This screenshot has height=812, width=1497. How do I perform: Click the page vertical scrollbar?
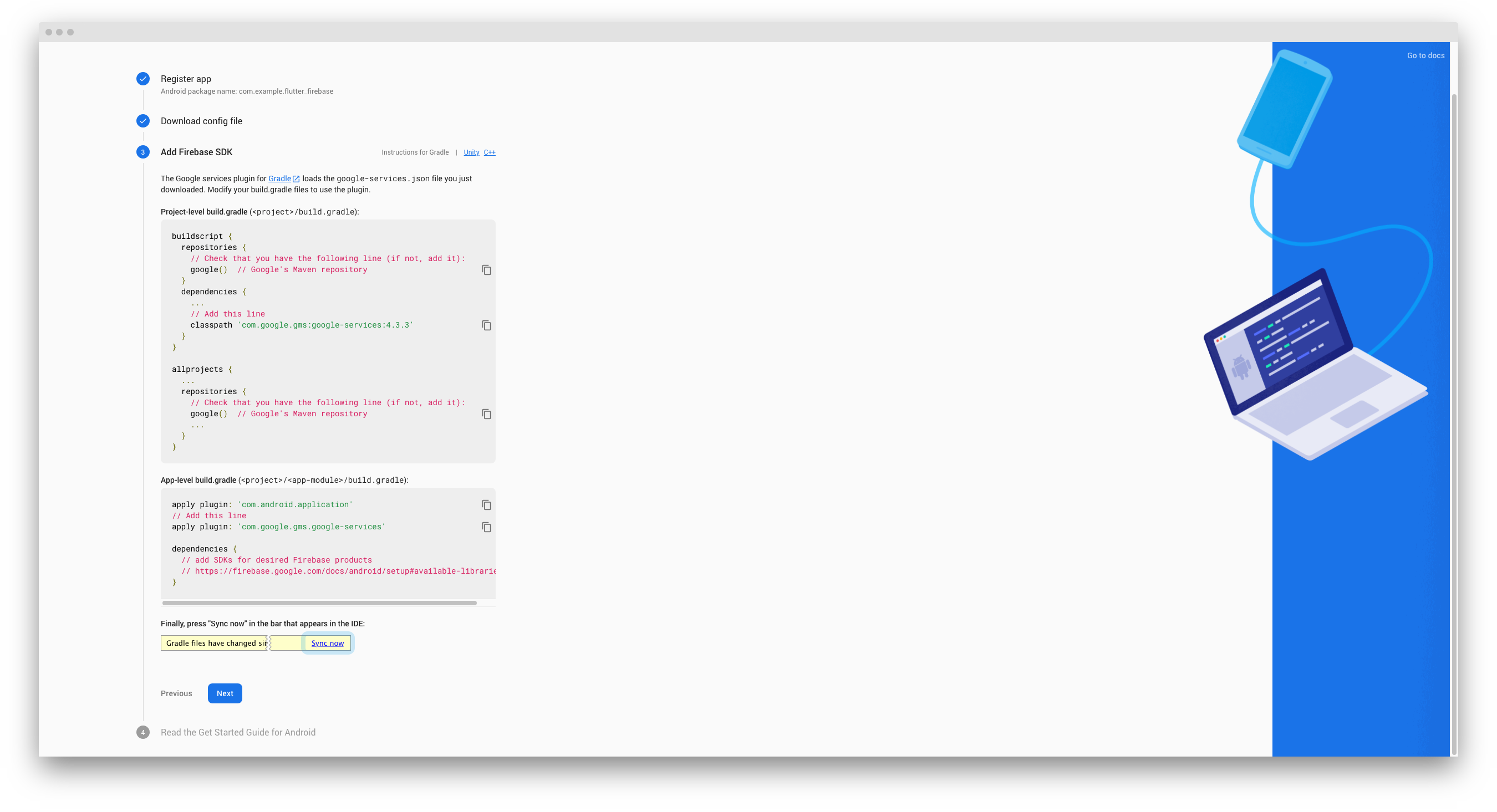(1454, 424)
